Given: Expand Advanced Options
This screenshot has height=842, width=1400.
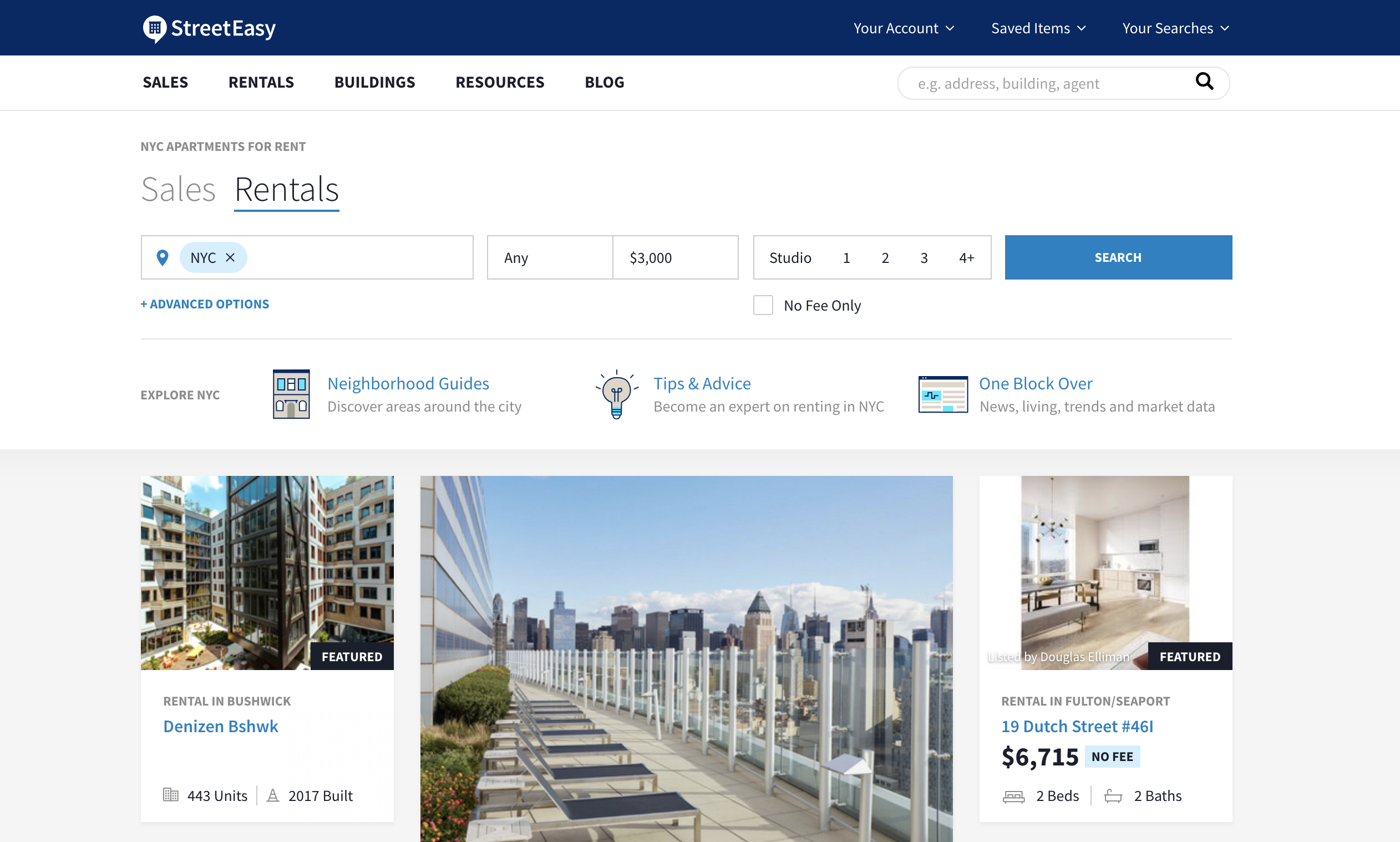Looking at the screenshot, I should (x=205, y=304).
